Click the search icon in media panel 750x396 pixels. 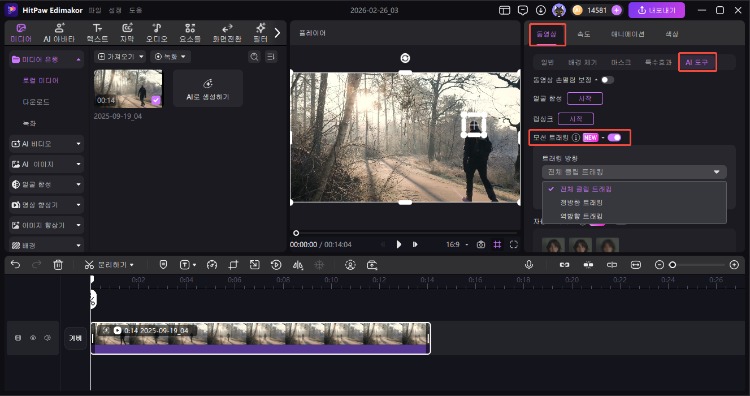pos(254,57)
